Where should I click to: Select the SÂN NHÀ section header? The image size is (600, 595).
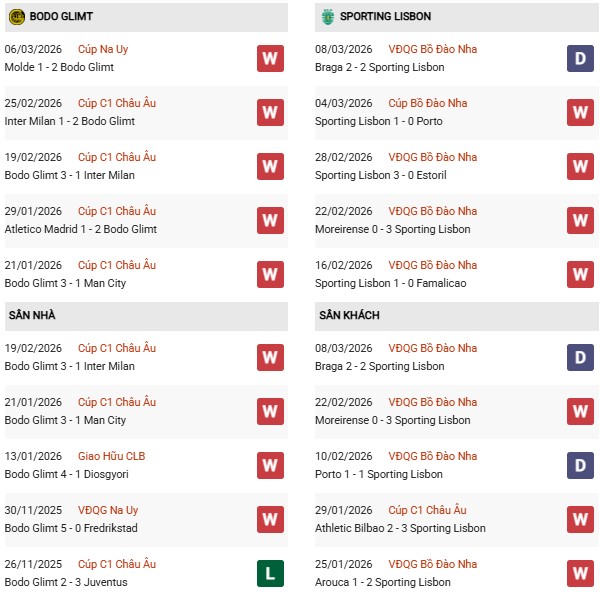point(32,315)
